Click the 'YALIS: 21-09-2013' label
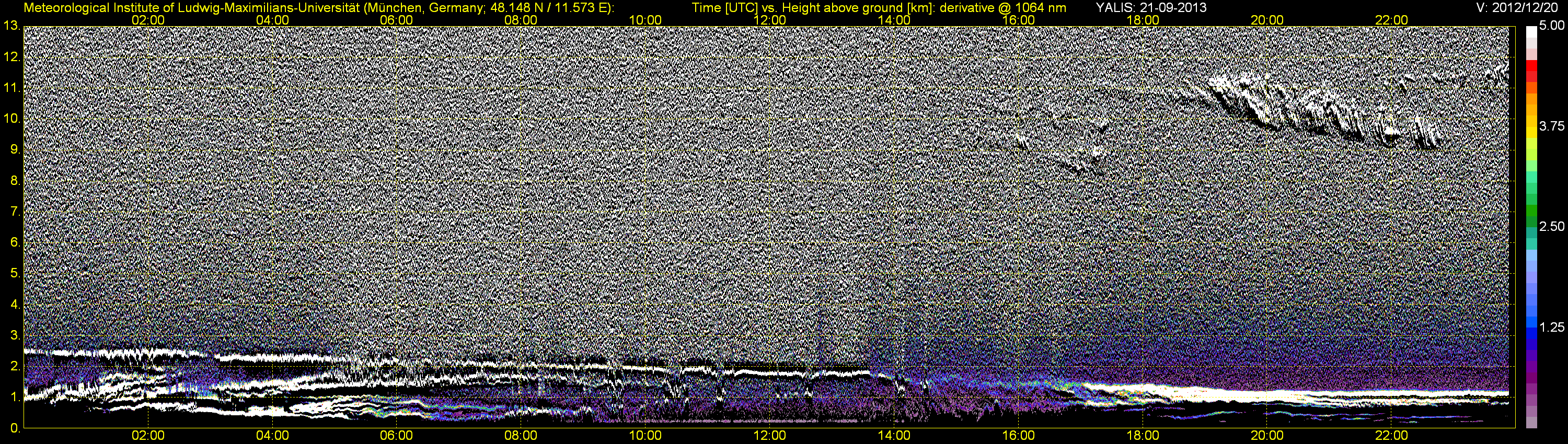This screenshot has height=444, width=1568. point(1151,8)
